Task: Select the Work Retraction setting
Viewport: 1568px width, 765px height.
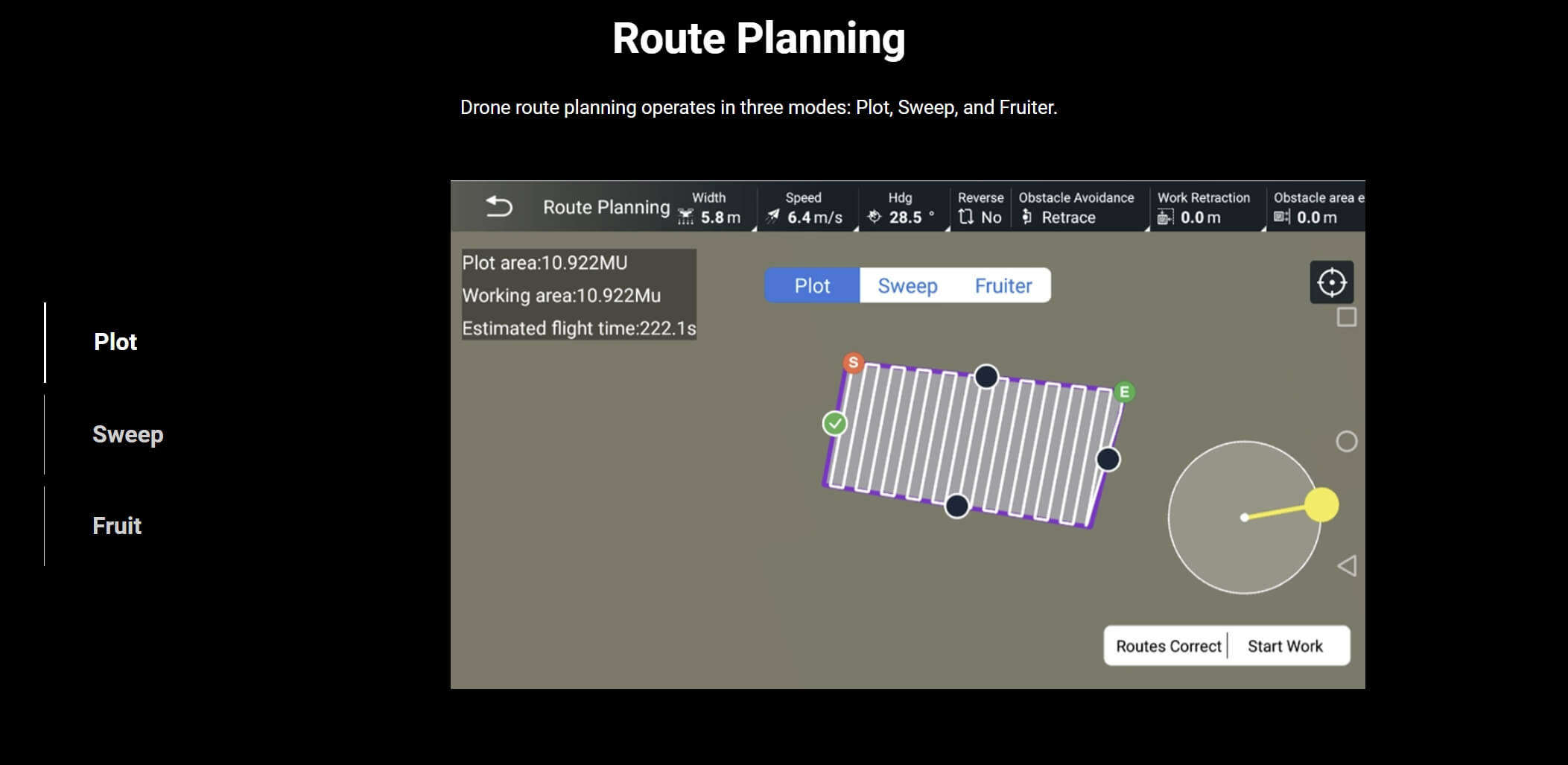Action: [1204, 209]
